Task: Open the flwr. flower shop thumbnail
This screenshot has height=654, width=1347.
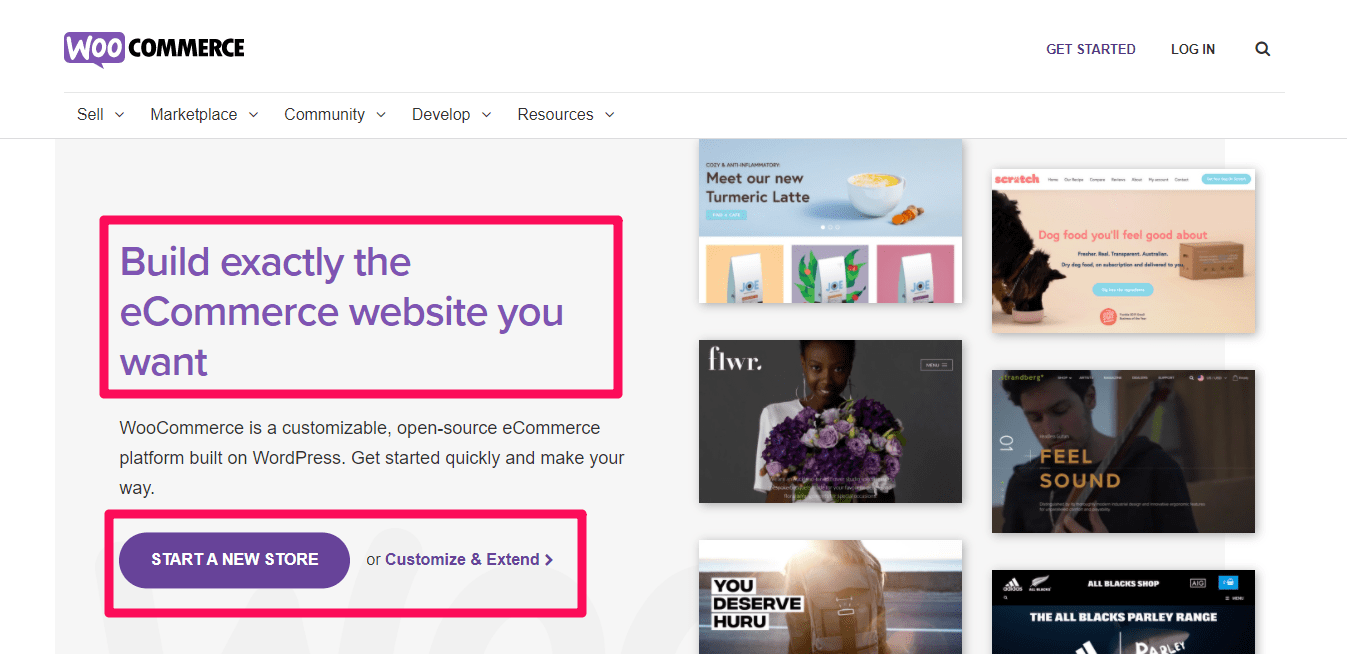Action: tap(830, 421)
